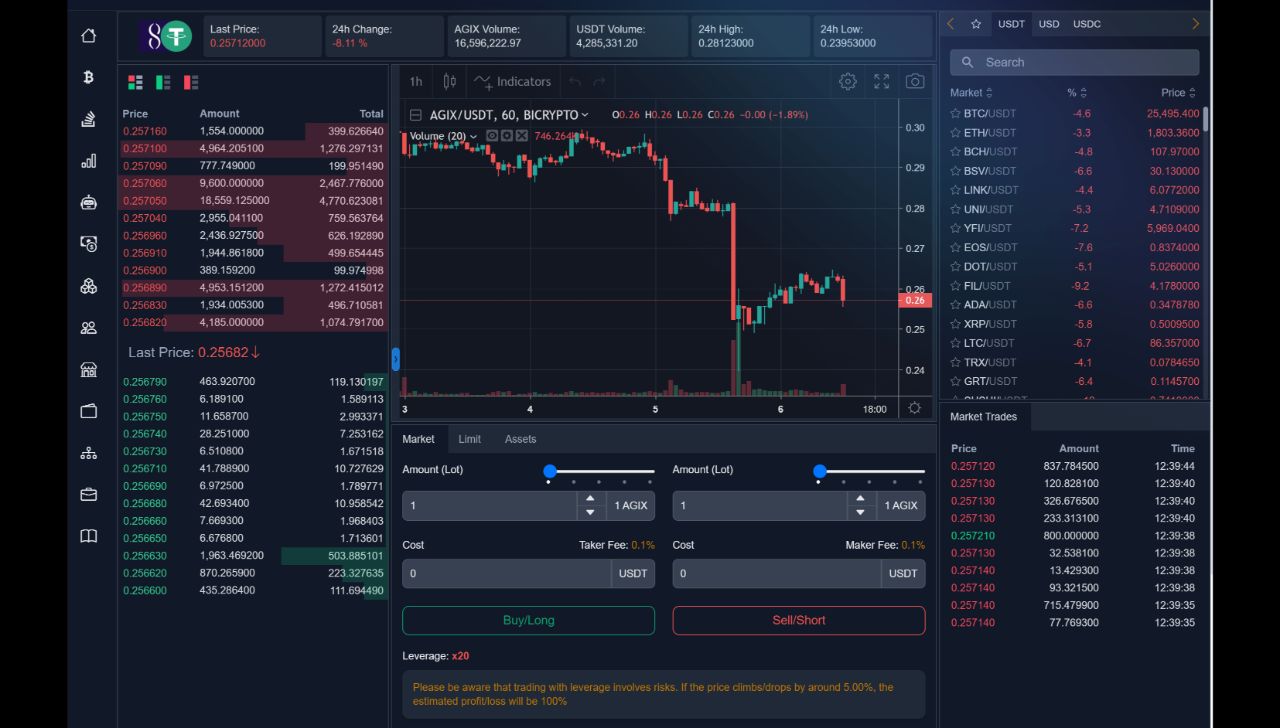The width and height of the screenshot is (1280, 728).
Task: Select the USDC market tab
Action: pos(1086,24)
